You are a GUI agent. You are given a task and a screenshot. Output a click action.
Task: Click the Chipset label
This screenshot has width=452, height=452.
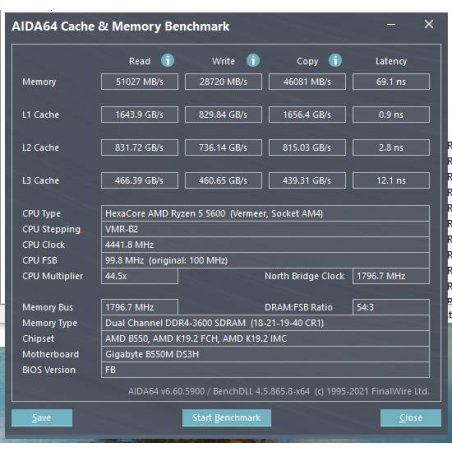(x=38, y=339)
